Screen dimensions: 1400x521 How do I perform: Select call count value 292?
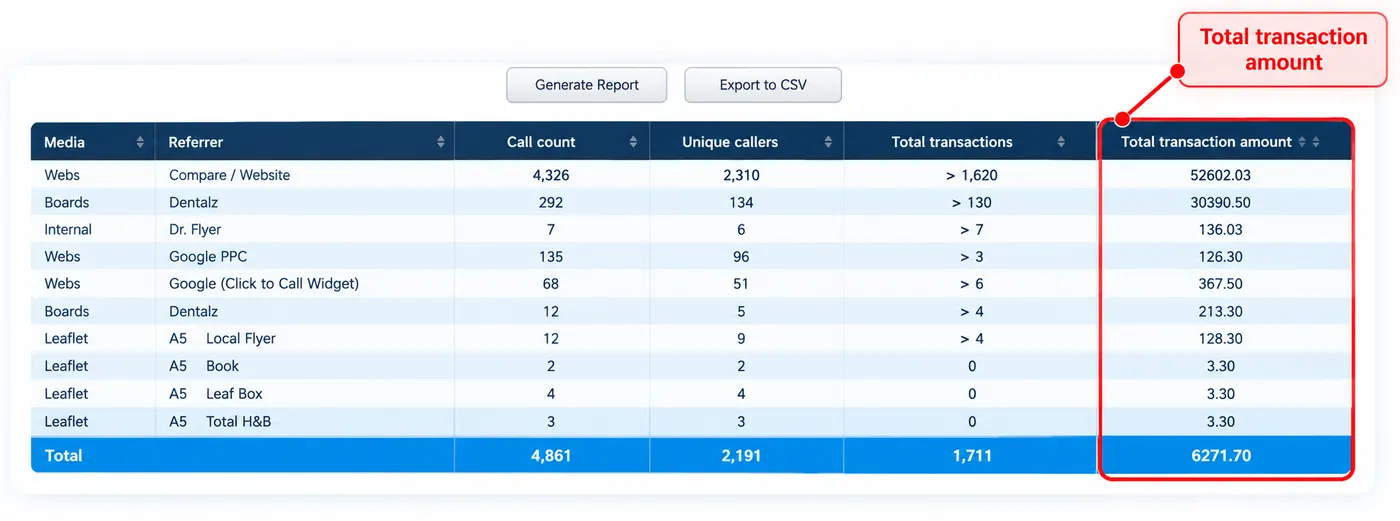click(551, 202)
